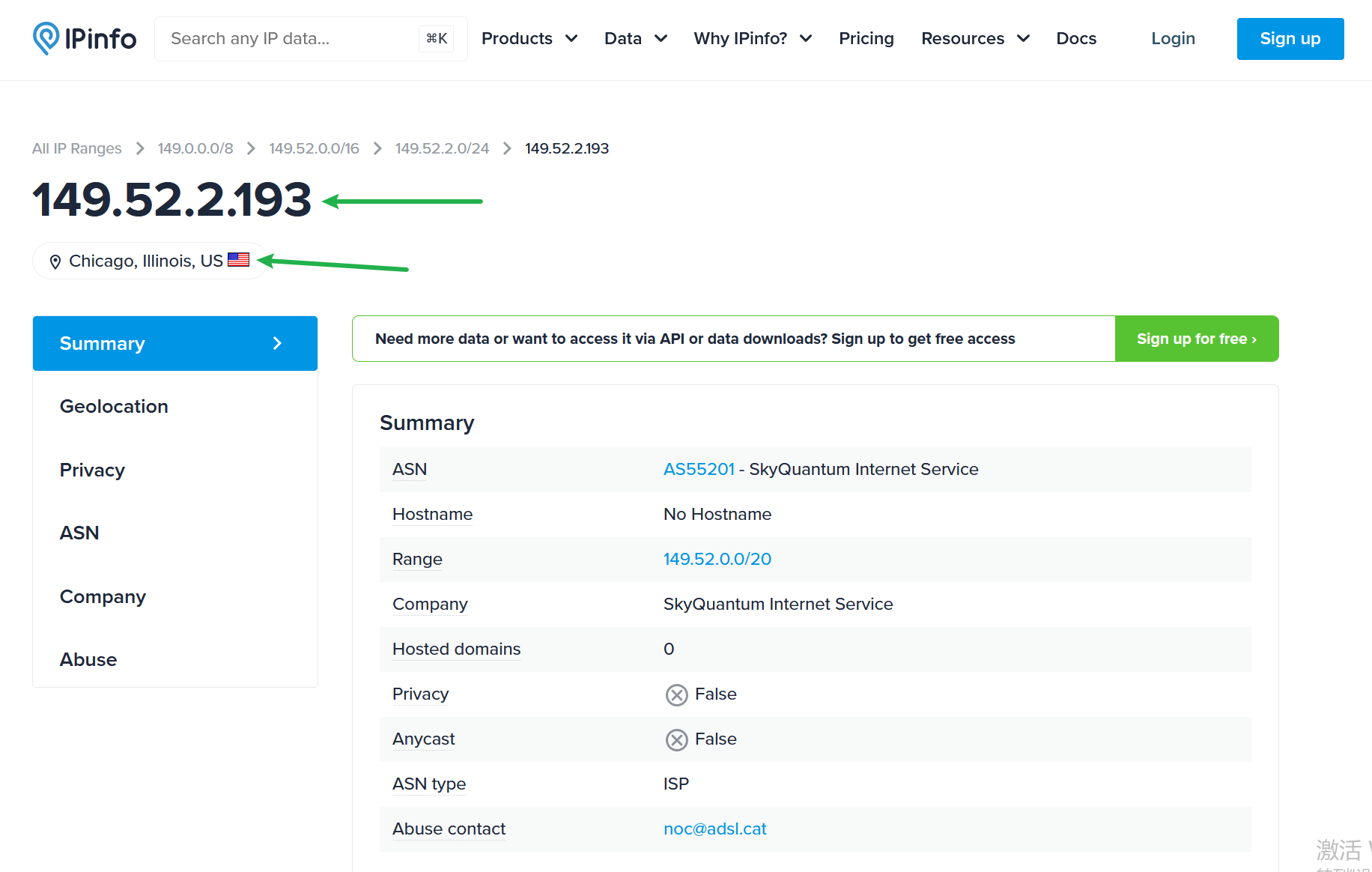This screenshot has height=872, width=1372.
Task: Open the Data dropdown menu
Action: [x=635, y=39]
